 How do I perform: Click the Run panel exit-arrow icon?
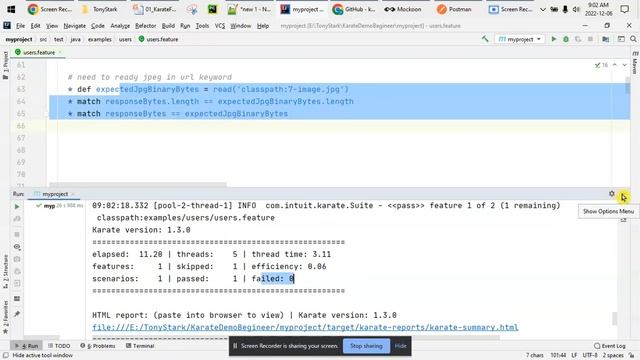tap(17, 283)
